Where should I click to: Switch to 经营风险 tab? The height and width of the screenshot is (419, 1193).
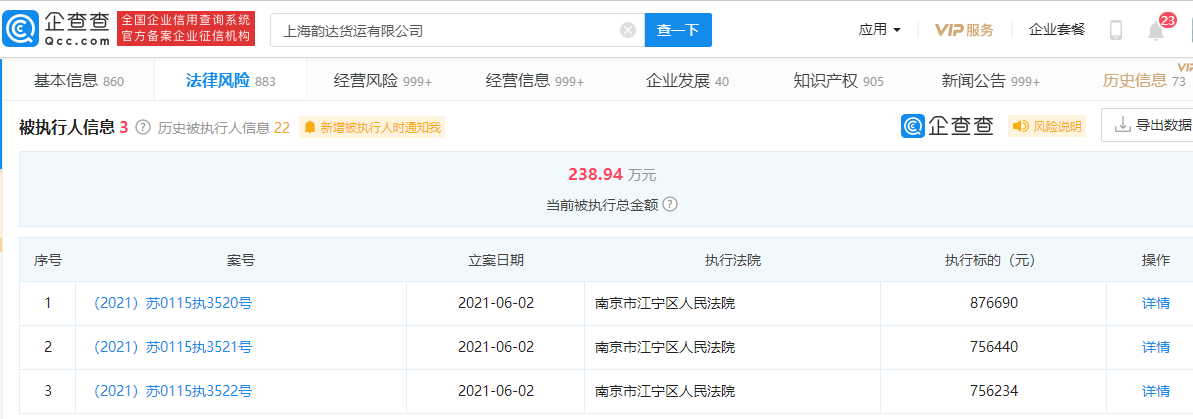click(383, 81)
